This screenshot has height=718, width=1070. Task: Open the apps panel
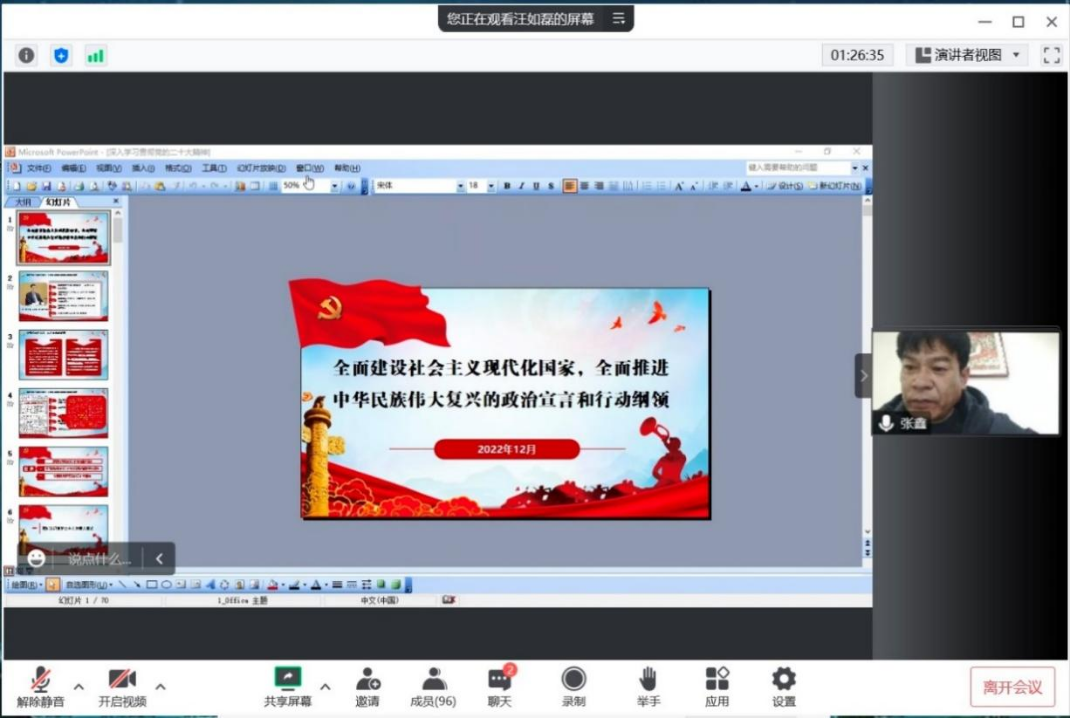[x=717, y=686]
